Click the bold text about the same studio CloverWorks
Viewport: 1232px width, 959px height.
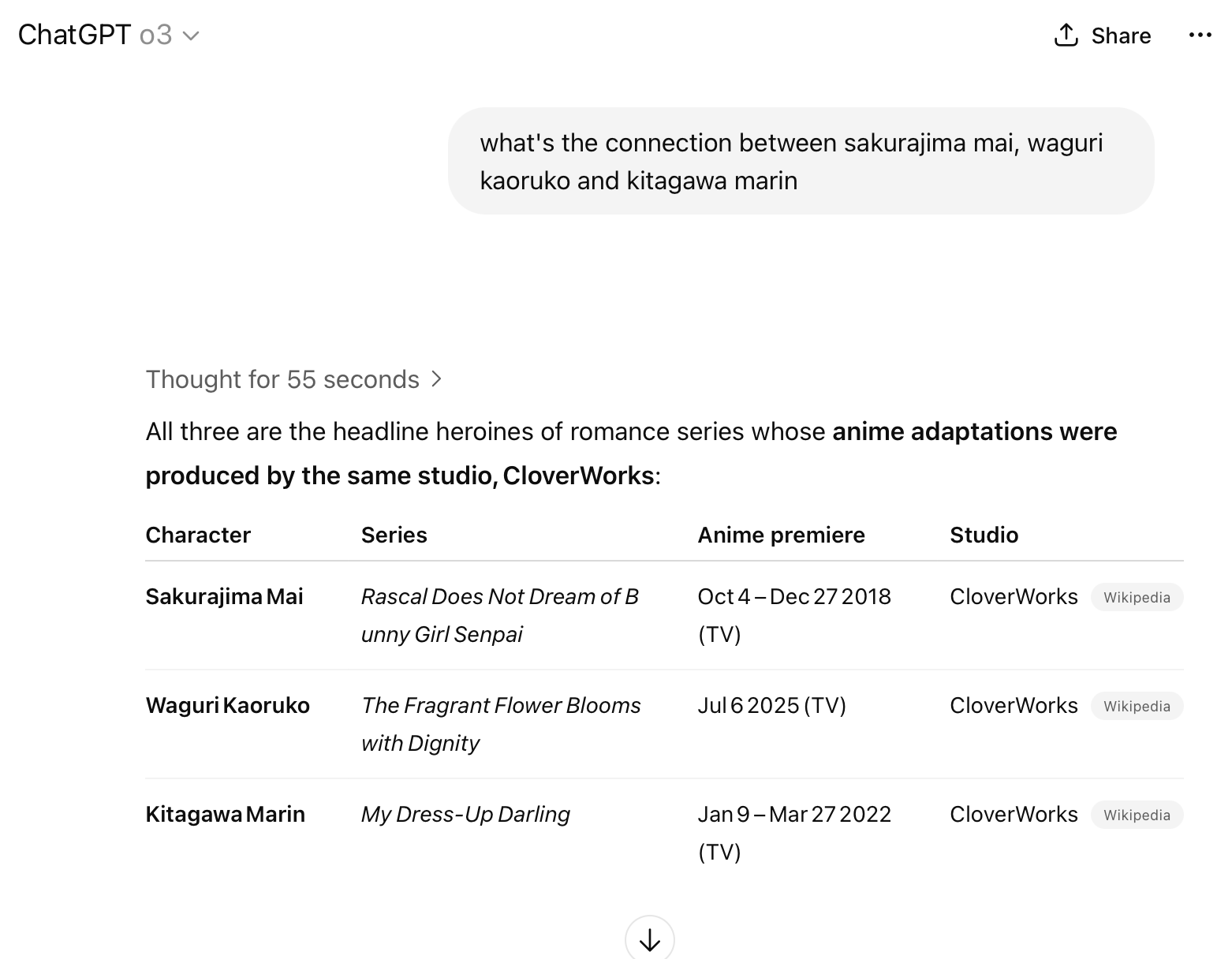tap(631, 453)
